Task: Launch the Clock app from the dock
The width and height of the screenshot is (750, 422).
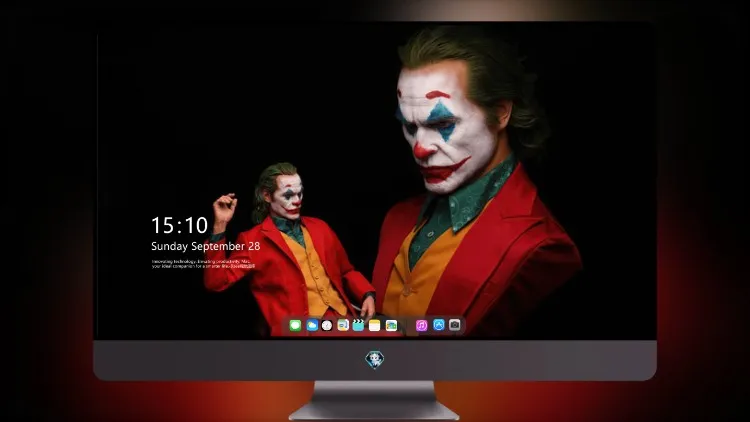Action: point(327,325)
